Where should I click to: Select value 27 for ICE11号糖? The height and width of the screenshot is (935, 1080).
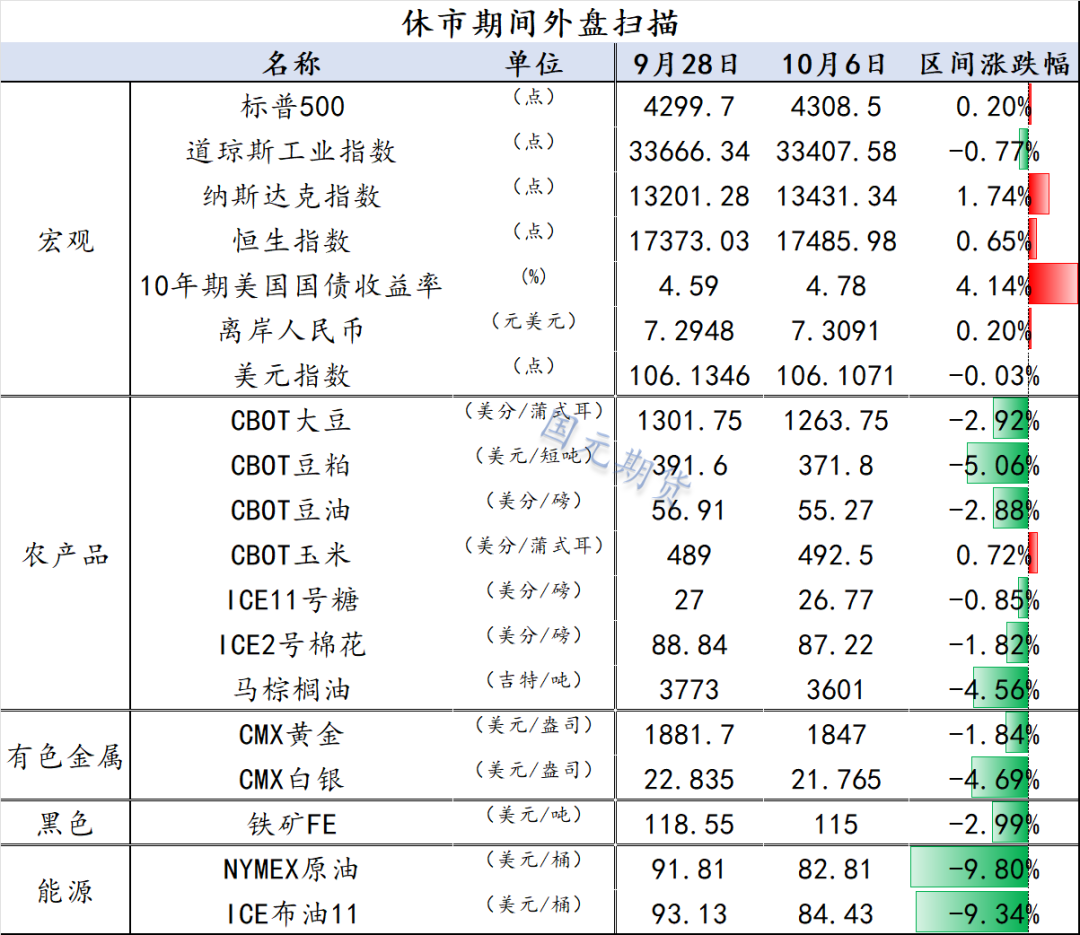(689, 599)
